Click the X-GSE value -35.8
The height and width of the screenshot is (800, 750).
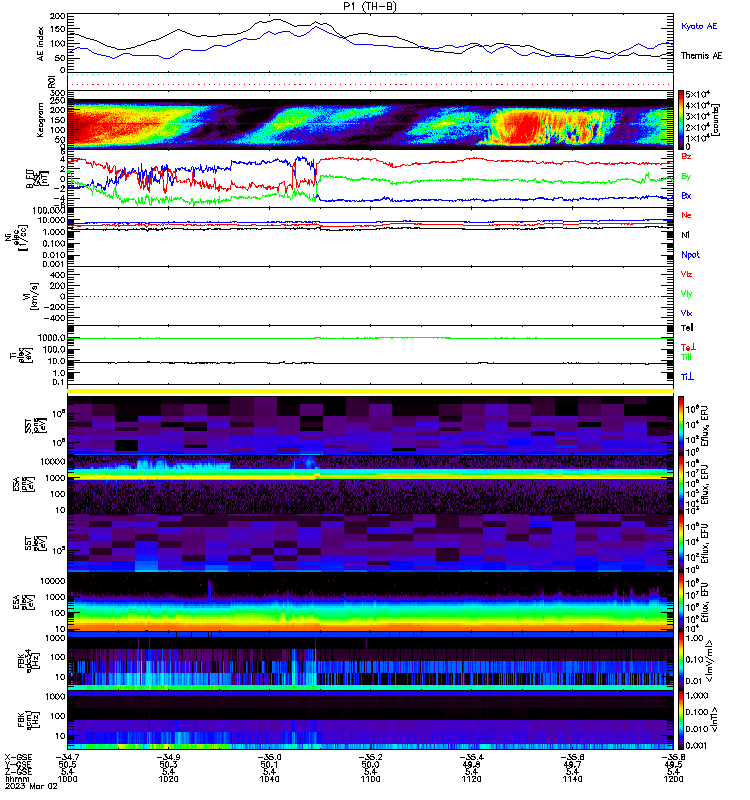coord(673,757)
